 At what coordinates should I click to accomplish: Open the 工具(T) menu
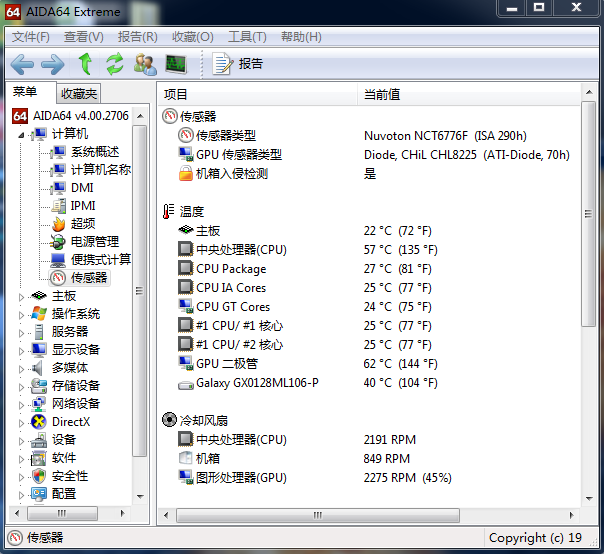[247, 37]
